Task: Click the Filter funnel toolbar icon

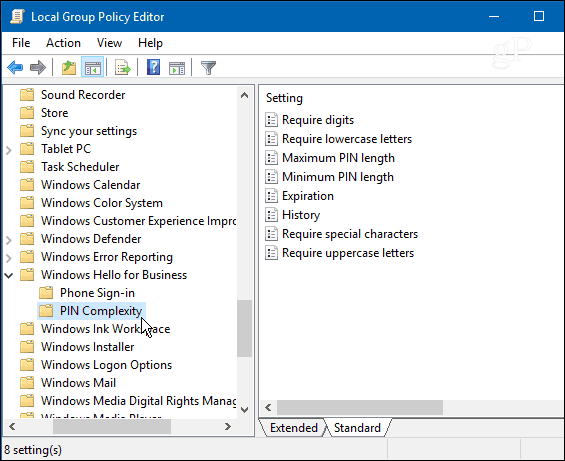Action: 208,67
